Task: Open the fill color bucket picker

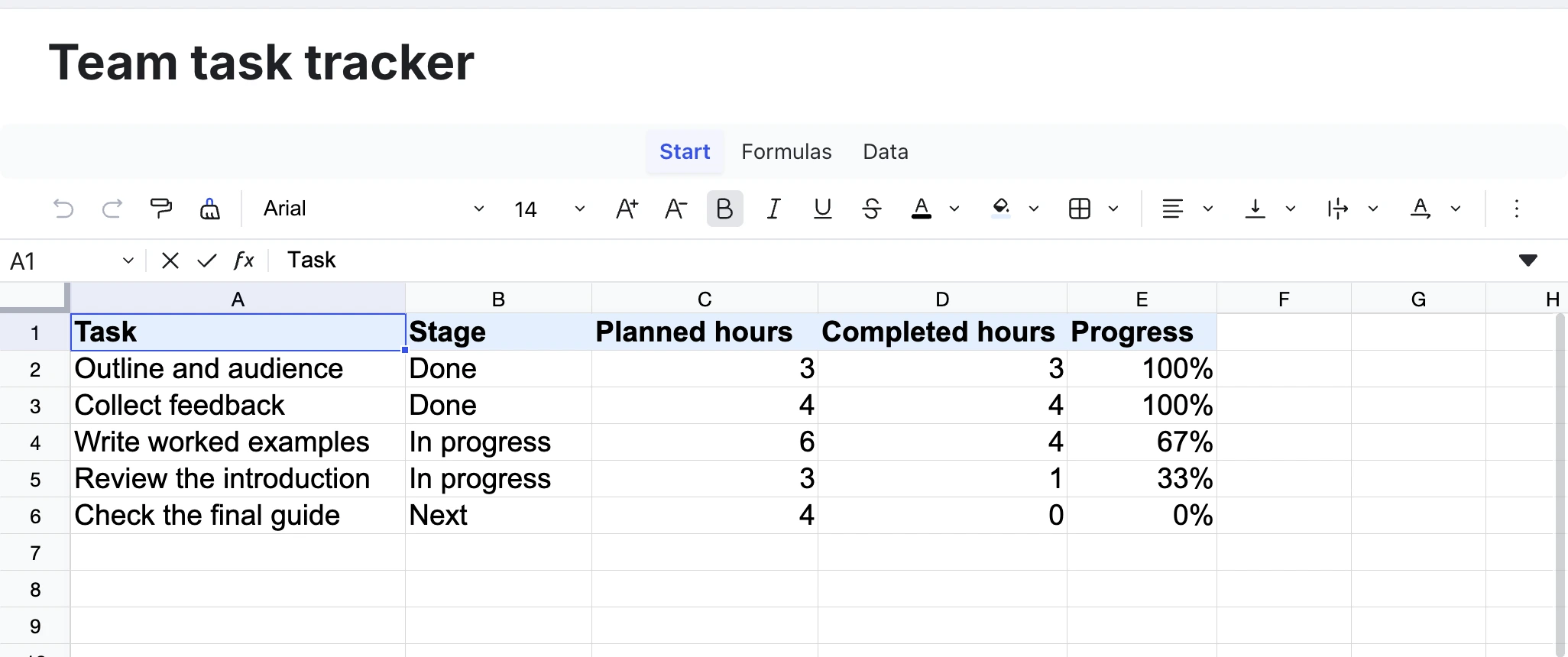Action: pyautogui.click(x=1000, y=209)
